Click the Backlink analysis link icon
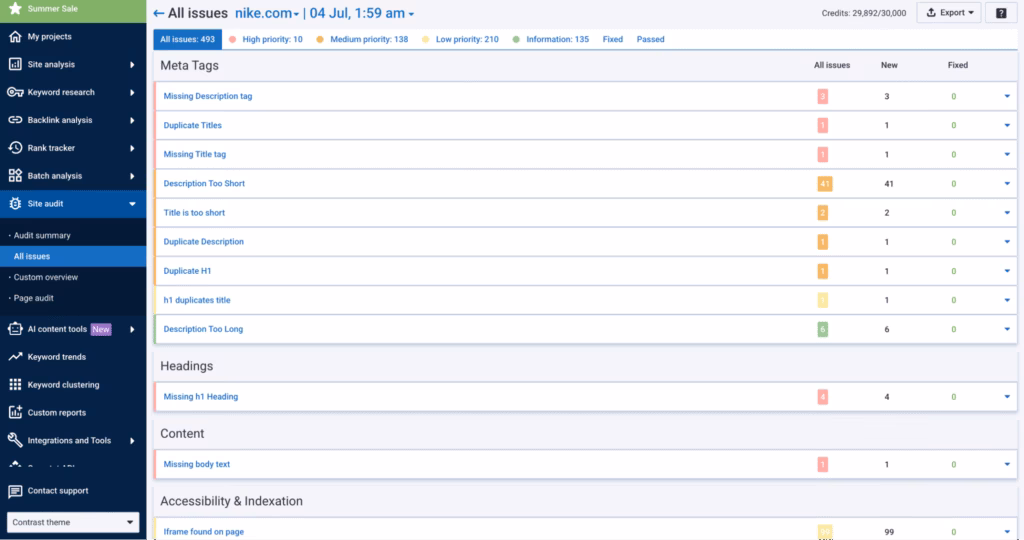Screen dimensions: 1024x540 [x=15, y=120]
